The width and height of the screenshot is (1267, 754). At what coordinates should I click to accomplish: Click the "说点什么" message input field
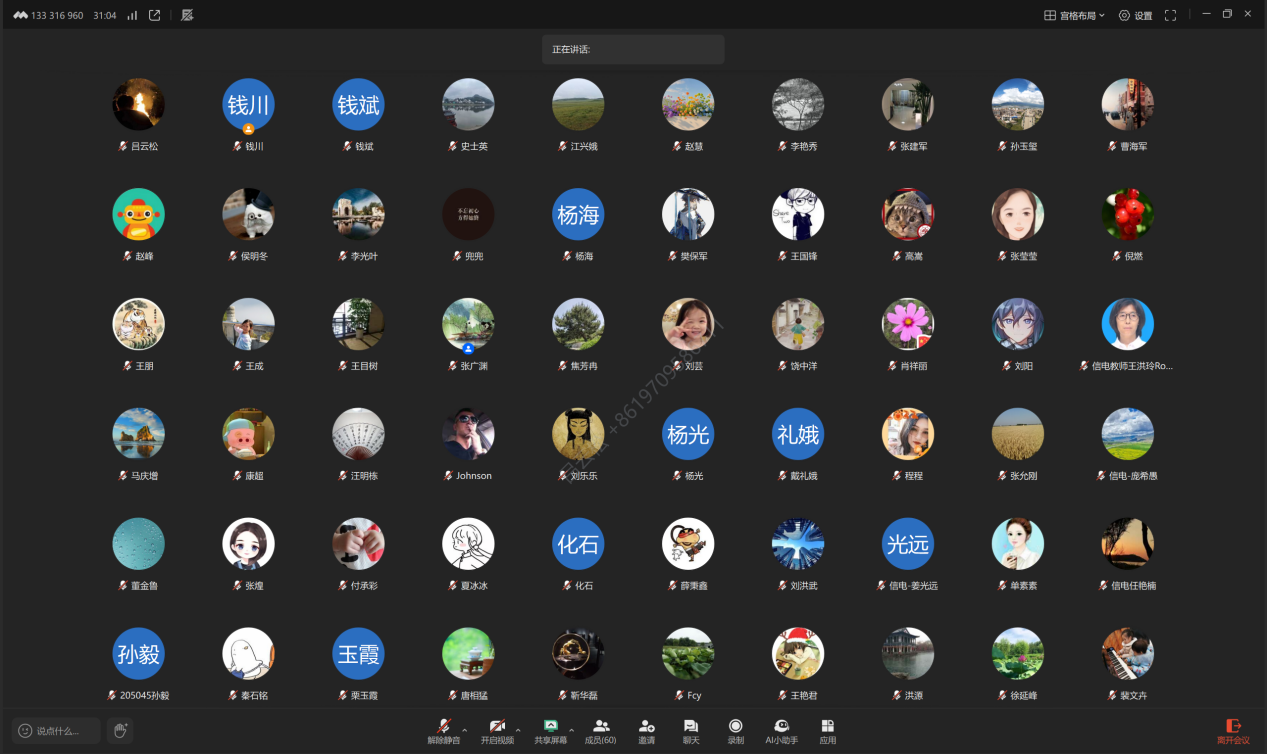(57, 731)
